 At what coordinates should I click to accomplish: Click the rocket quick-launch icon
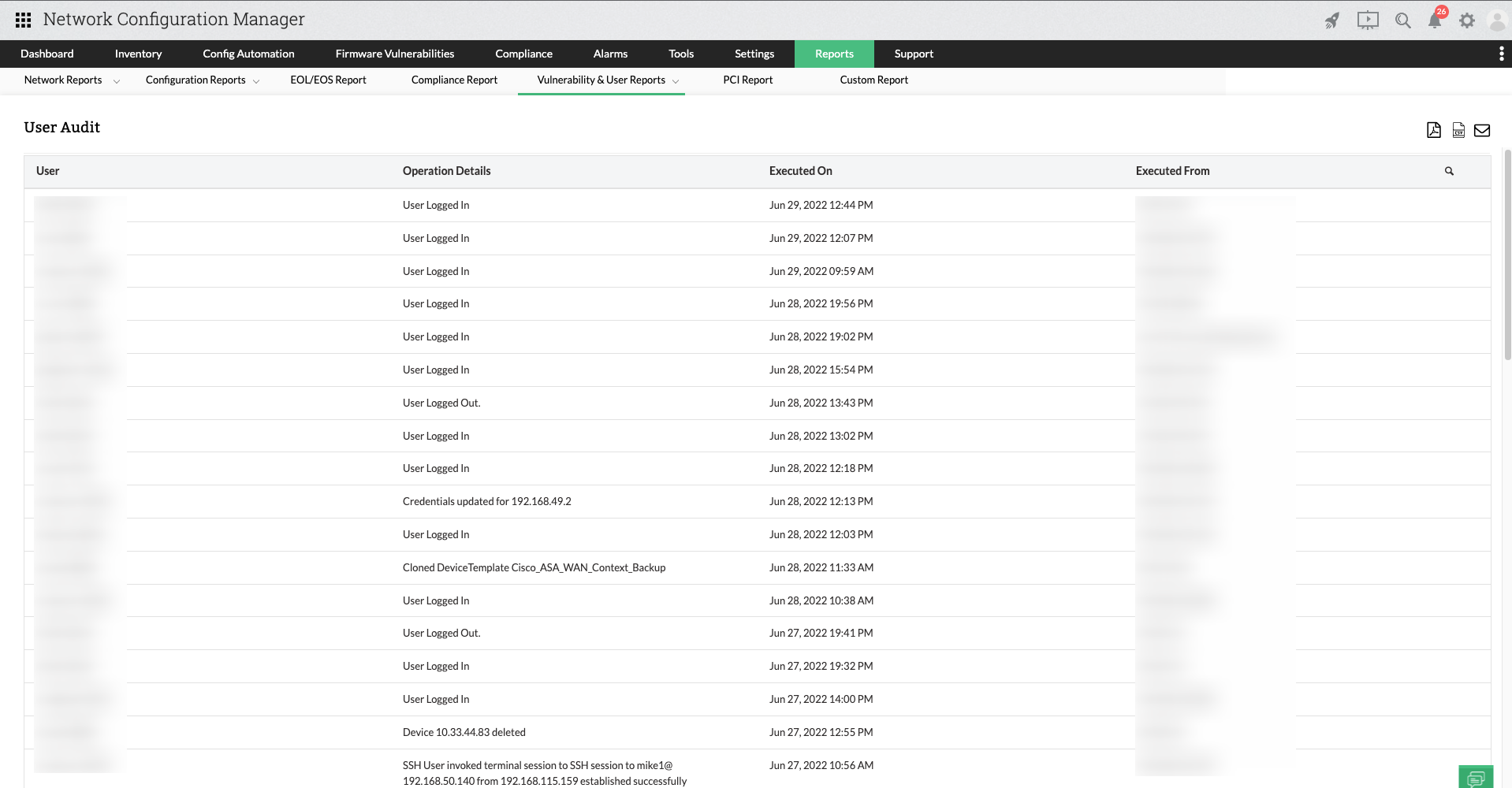pos(1331,20)
